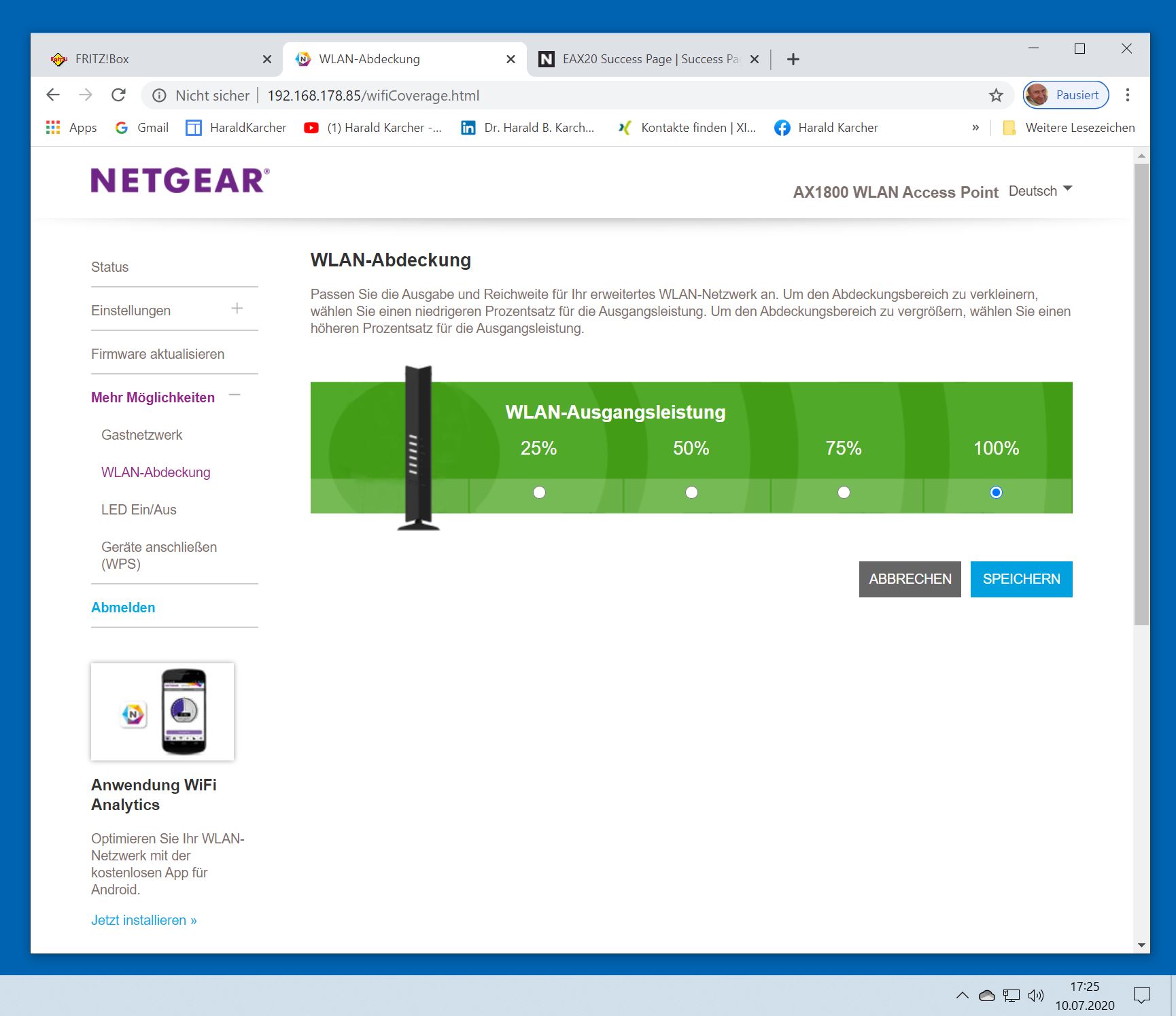Screen dimensions: 1176x1016
Task: Open Firmware aktualisieren menu item
Action: tap(158, 354)
